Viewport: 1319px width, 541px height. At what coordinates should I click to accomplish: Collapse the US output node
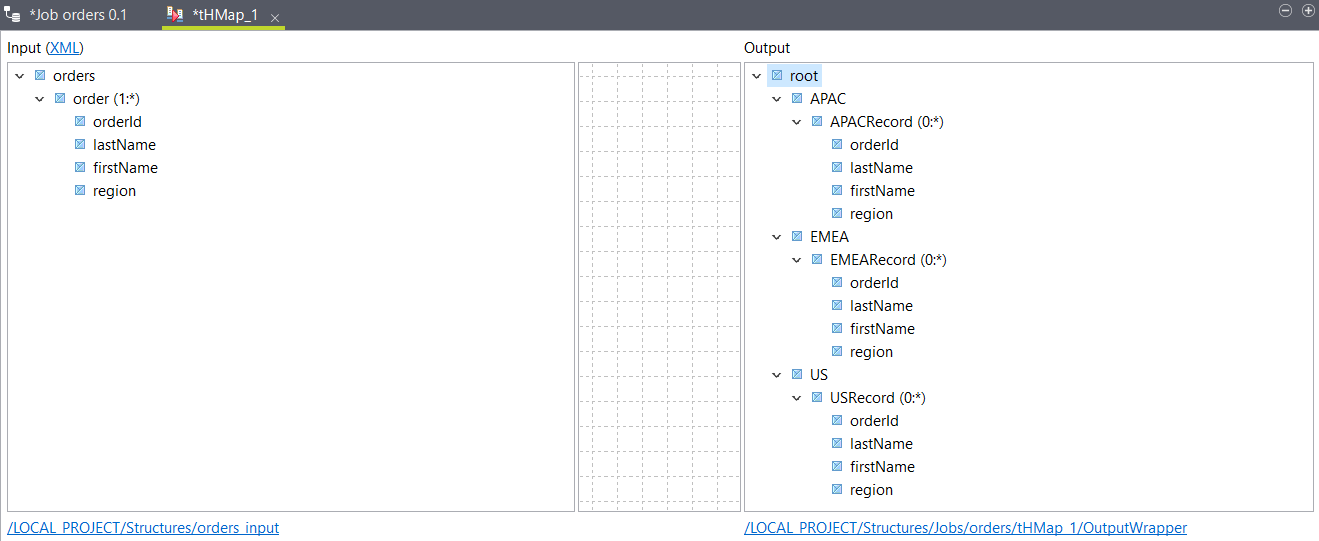tap(776, 375)
